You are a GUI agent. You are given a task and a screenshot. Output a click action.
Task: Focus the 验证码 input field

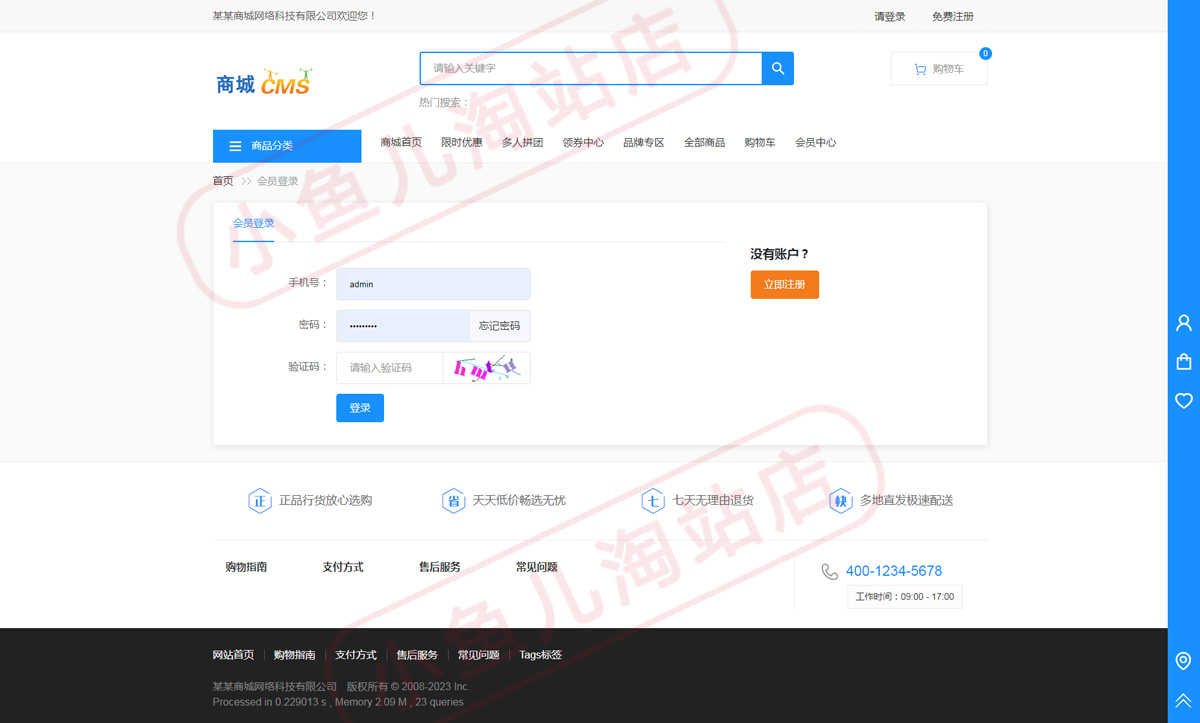click(x=389, y=368)
